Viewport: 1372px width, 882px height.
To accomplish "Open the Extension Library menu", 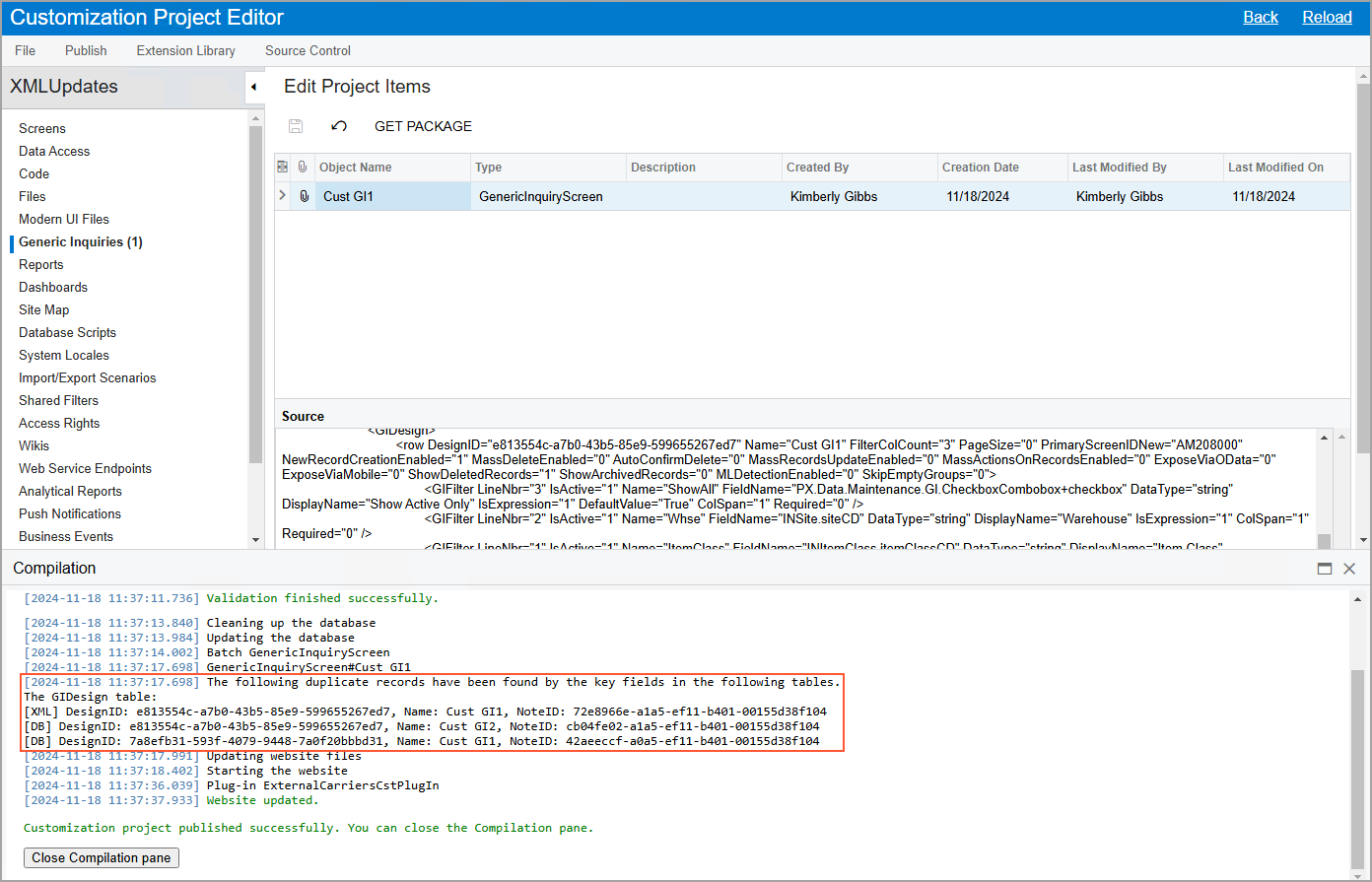I will (x=185, y=50).
